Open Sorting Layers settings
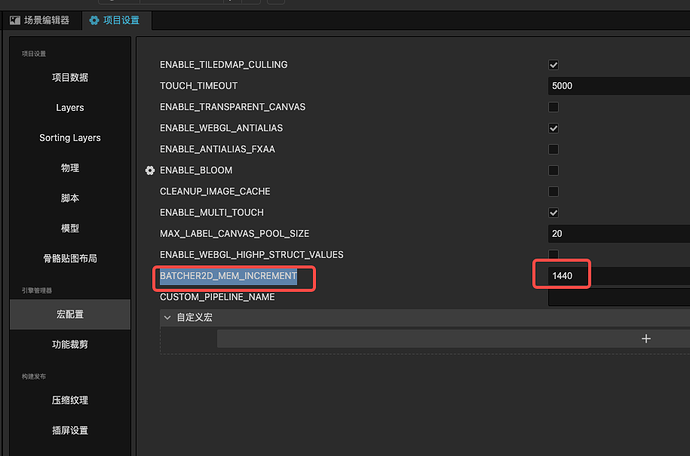This screenshot has width=690, height=456. click(x=70, y=138)
